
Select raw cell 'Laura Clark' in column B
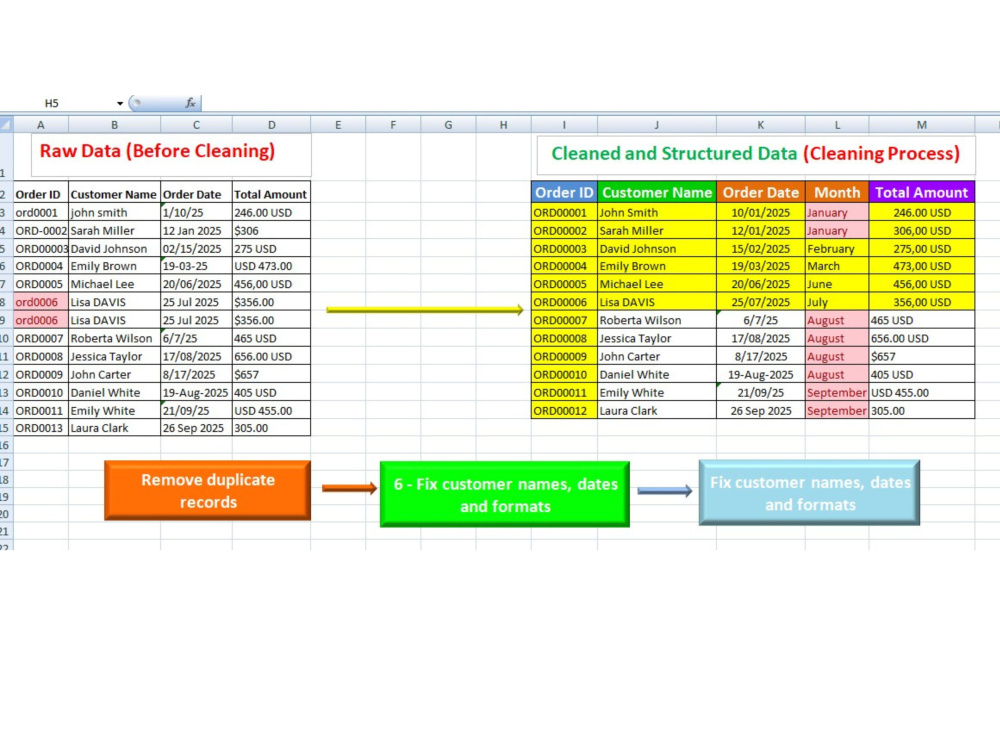(x=114, y=428)
